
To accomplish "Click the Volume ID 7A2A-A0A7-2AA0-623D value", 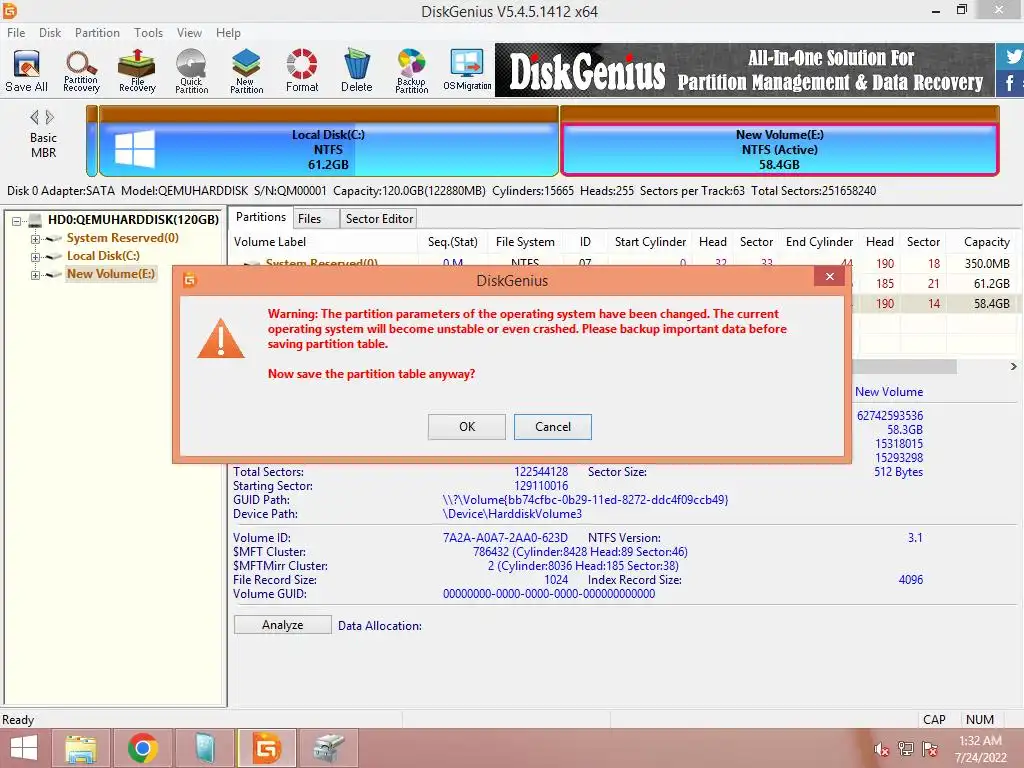I will 505,538.
